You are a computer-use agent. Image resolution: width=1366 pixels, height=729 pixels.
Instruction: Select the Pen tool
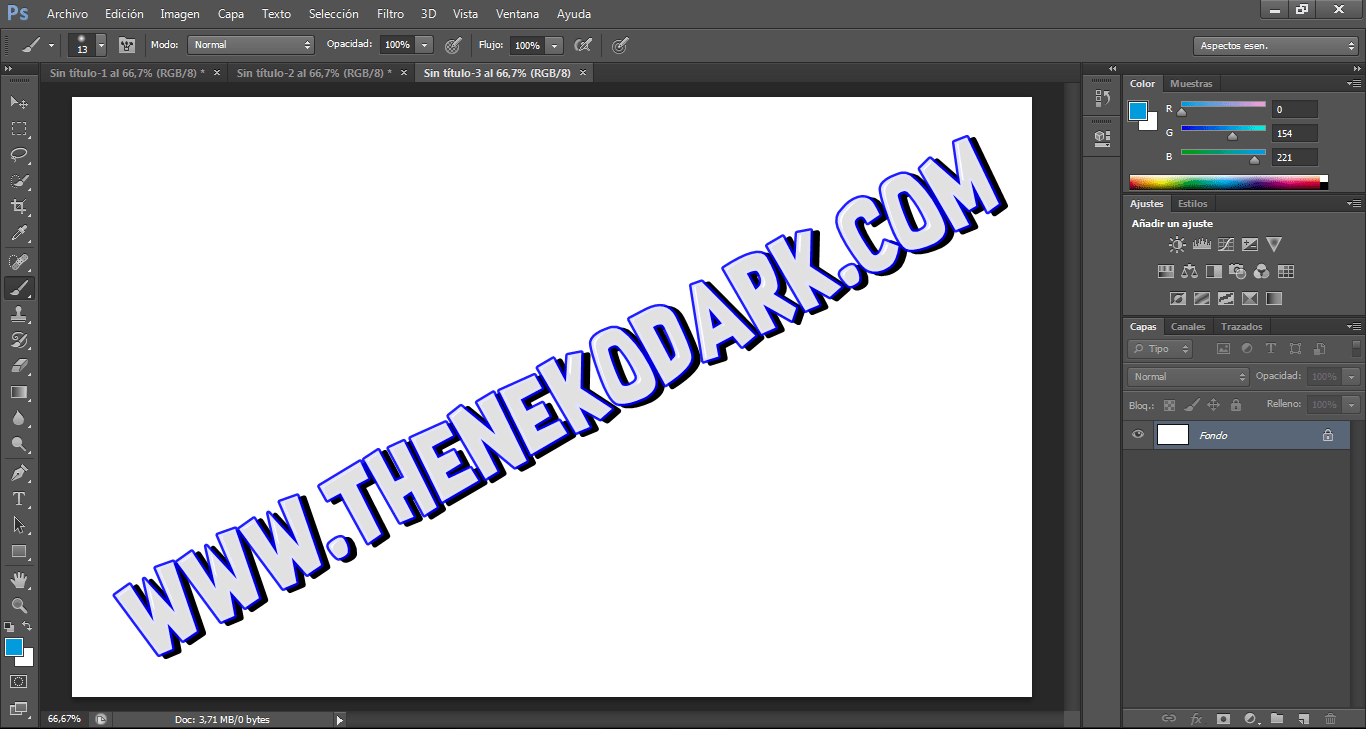(19, 472)
